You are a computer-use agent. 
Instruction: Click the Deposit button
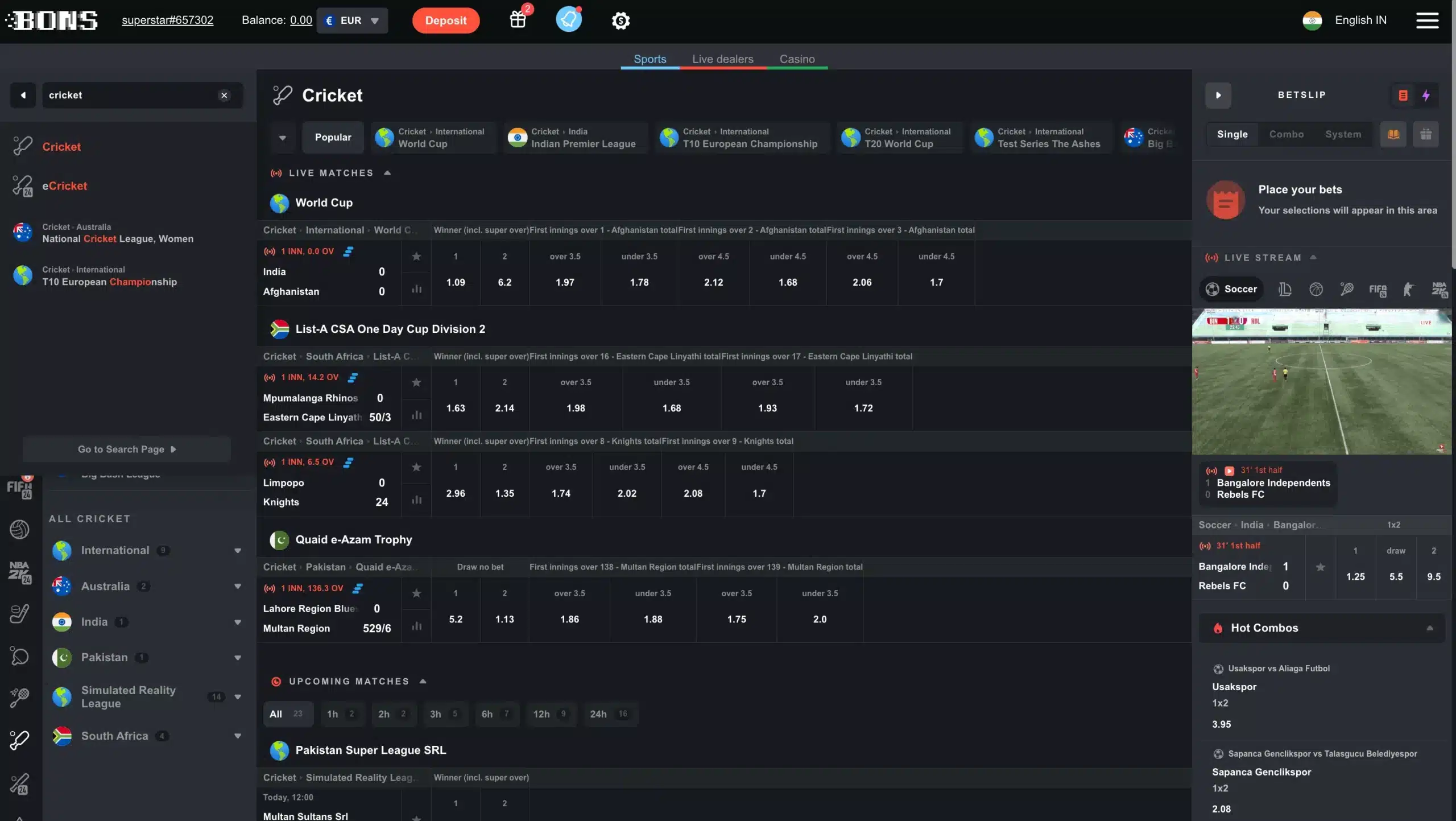(445, 20)
